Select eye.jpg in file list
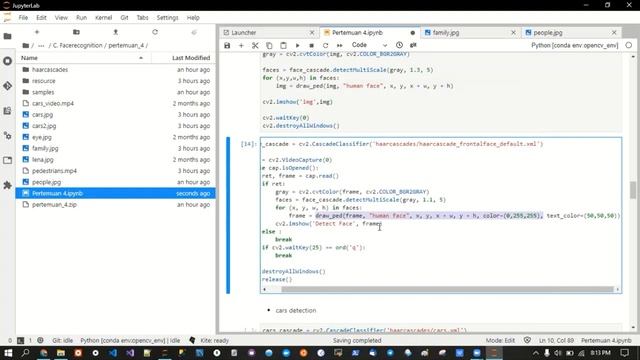The width and height of the screenshot is (640, 360). [x=116, y=137]
